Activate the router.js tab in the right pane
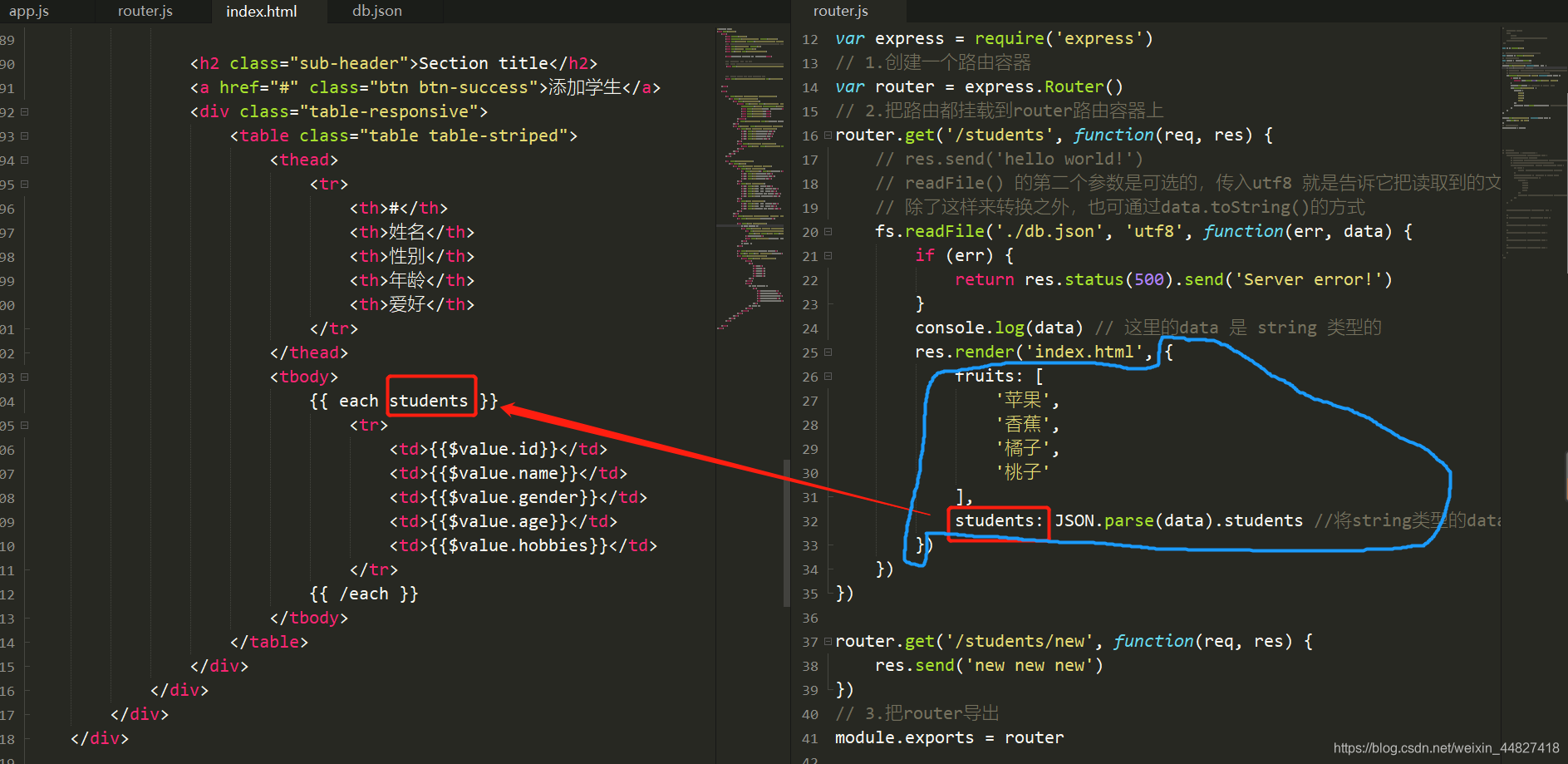Image resolution: width=1568 pixels, height=764 pixels. (x=841, y=11)
